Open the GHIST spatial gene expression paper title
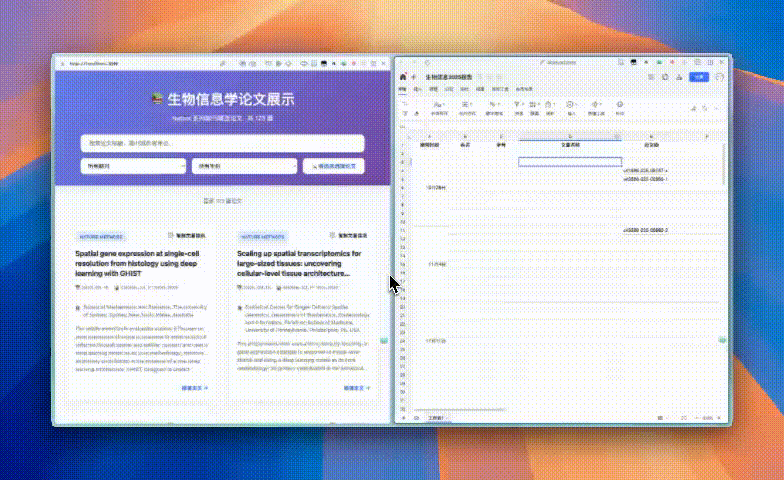Viewport: 784px width, 480px height. click(137, 264)
